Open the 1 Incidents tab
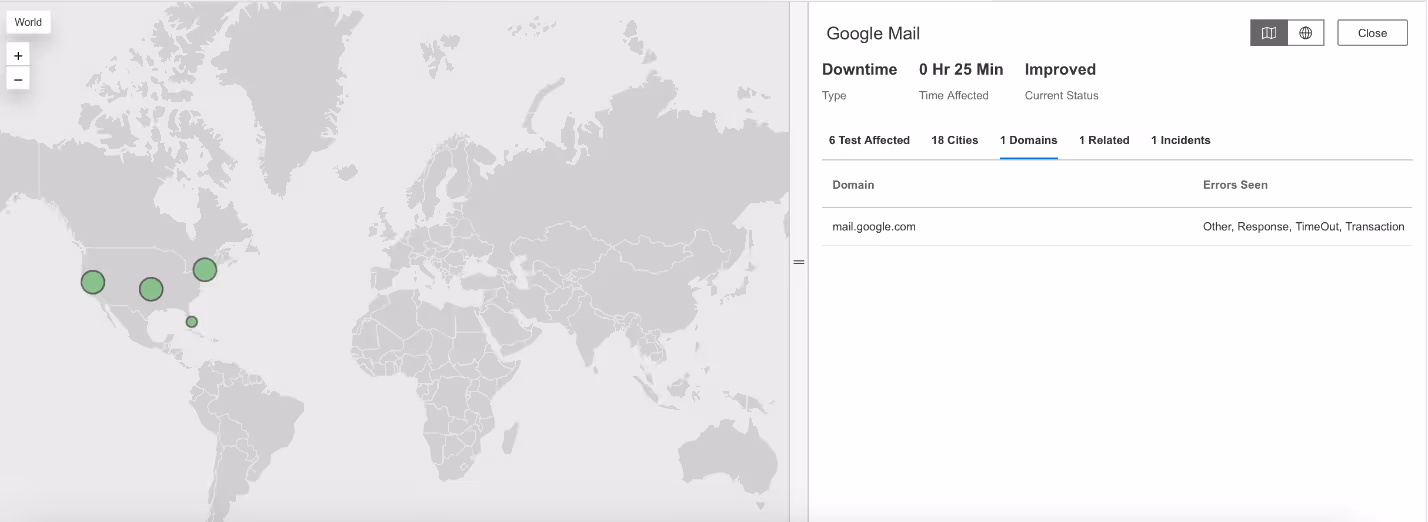This screenshot has width=1428, height=522. click(1181, 140)
